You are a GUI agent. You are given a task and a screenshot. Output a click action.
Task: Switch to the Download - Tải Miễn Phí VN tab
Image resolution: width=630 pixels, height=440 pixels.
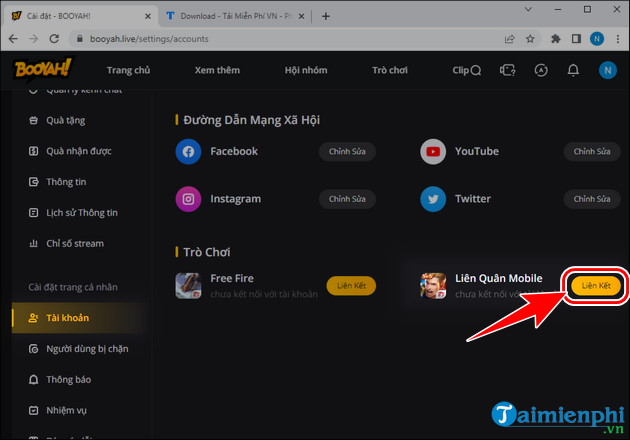point(235,16)
